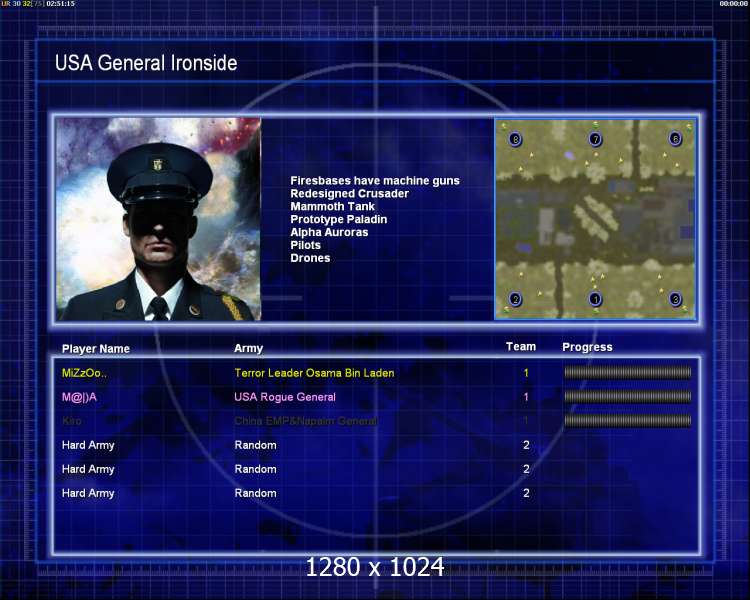Click the 'Progress' column header
Image resolution: width=750 pixels, height=600 pixels.
click(587, 347)
